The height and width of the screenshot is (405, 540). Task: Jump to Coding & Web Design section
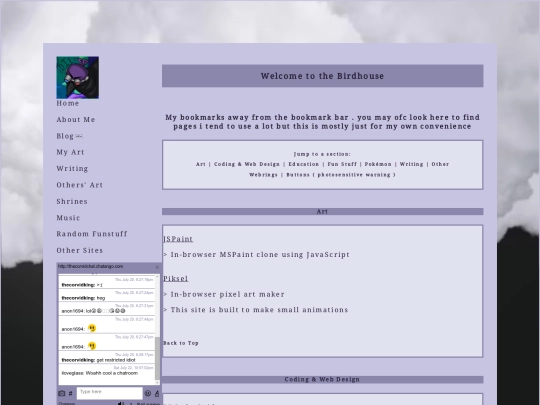click(x=247, y=164)
